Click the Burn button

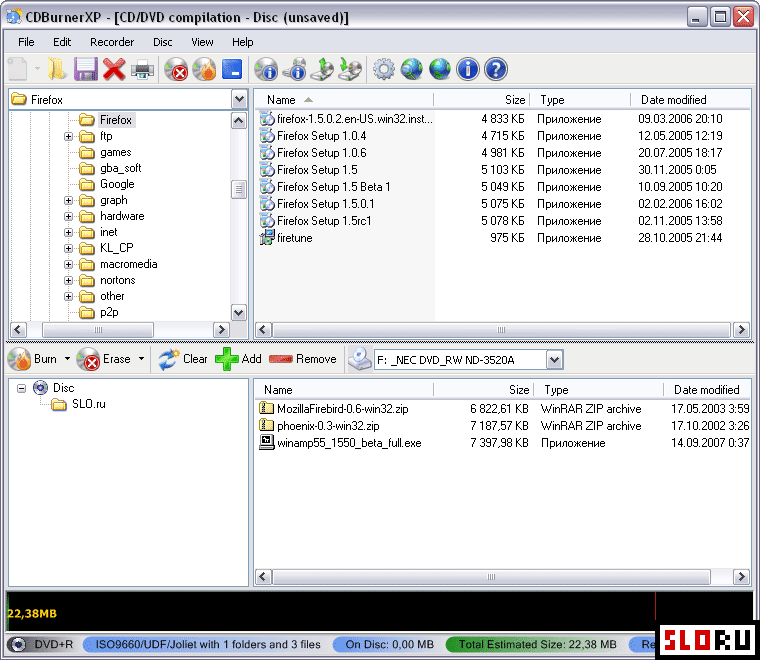(33, 359)
